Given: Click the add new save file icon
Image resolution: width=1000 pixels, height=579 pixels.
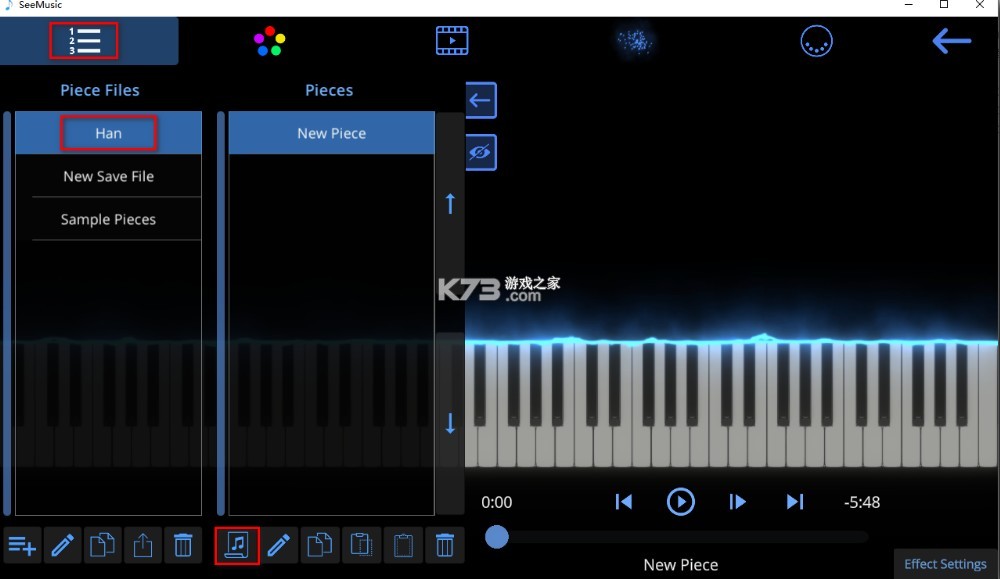Looking at the screenshot, I should (x=21, y=545).
